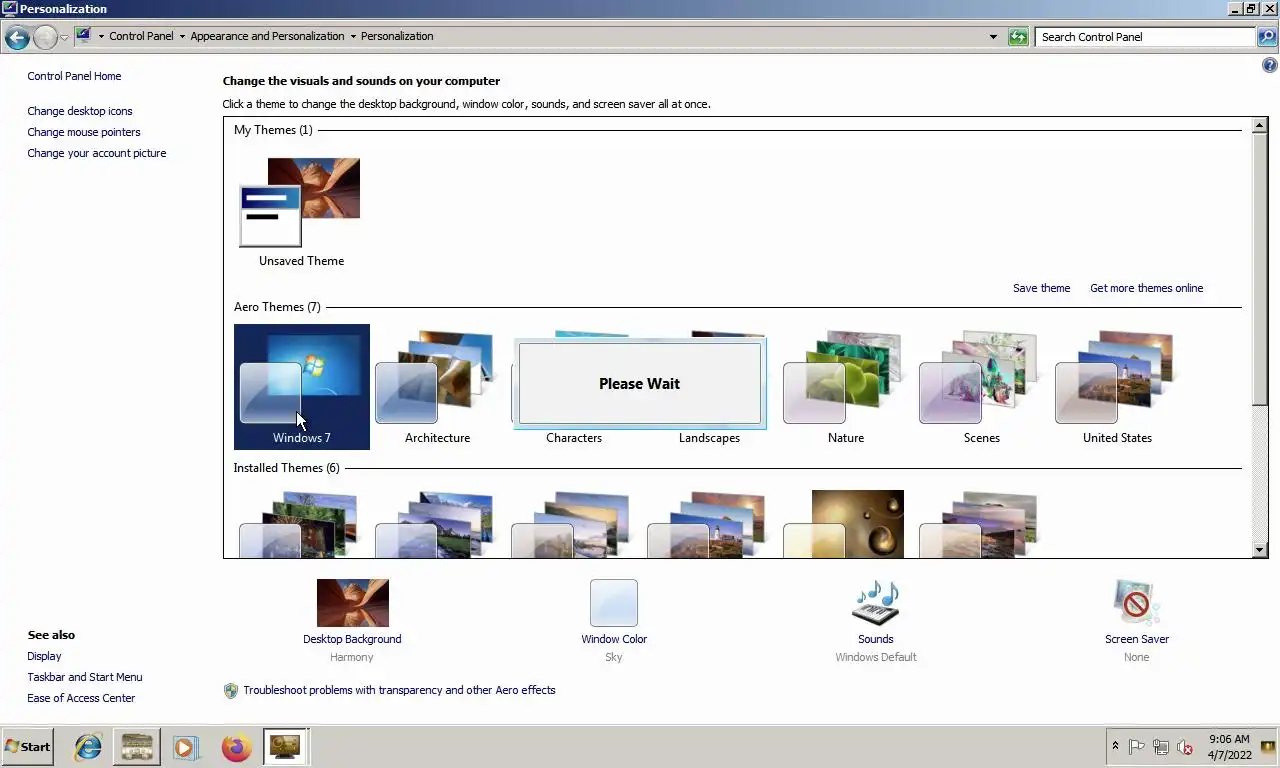1280x768 pixels.
Task: Open recent pages dropdown next to Forward
Action: pos(64,37)
